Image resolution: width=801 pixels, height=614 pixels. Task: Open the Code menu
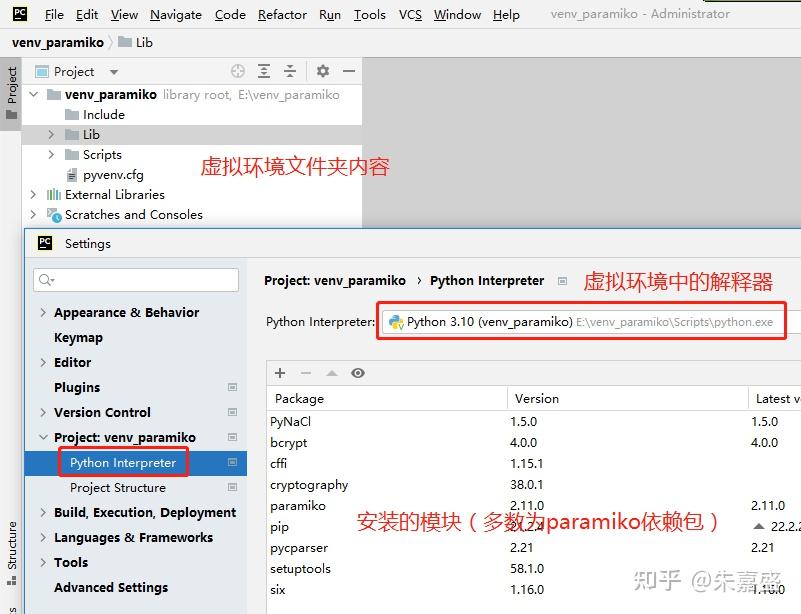coord(230,15)
